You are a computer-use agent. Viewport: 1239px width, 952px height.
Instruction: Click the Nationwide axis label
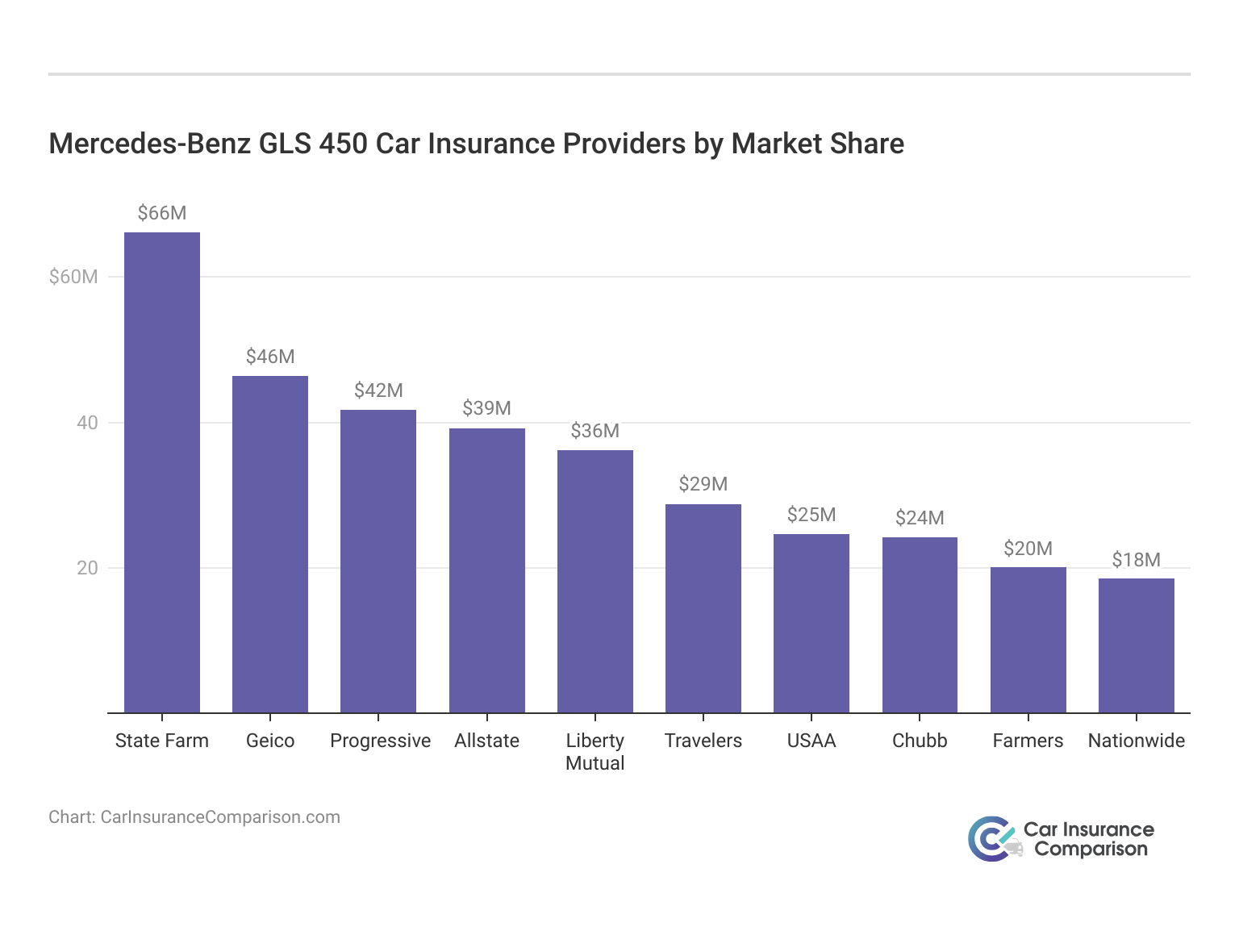click(1137, 741)
